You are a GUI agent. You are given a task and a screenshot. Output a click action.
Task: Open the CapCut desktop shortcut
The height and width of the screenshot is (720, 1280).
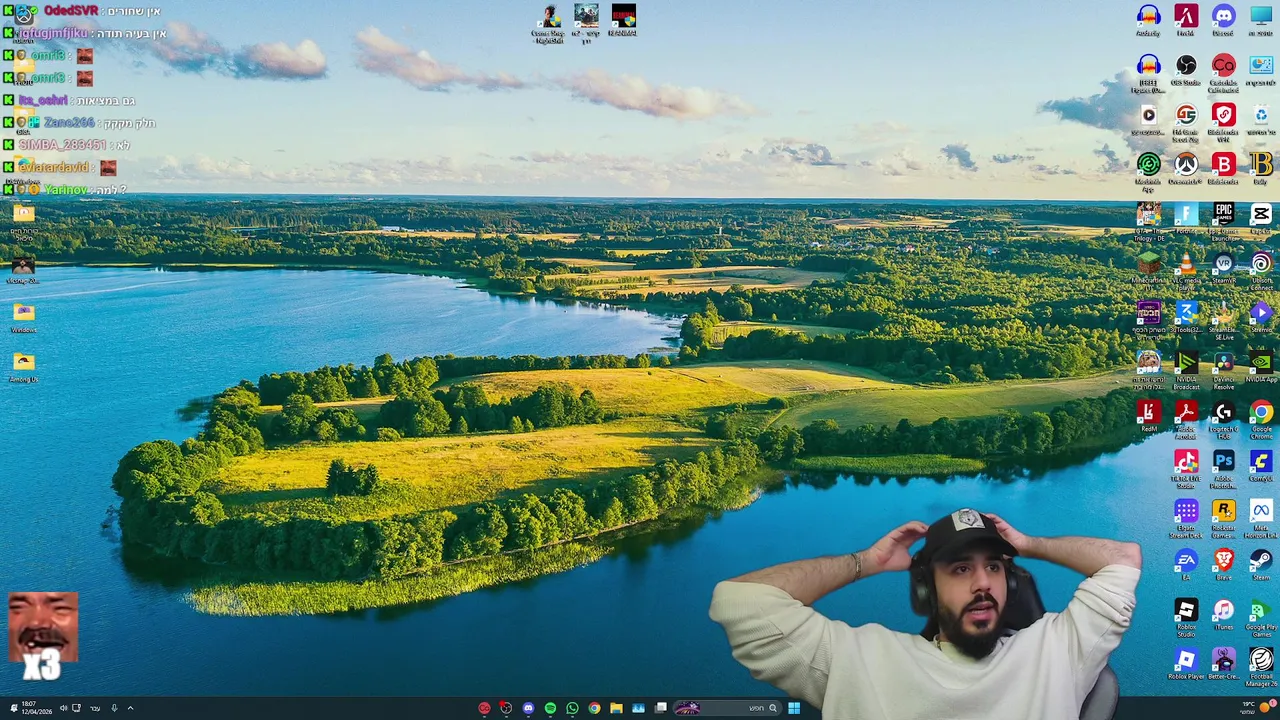(1261, 215)
